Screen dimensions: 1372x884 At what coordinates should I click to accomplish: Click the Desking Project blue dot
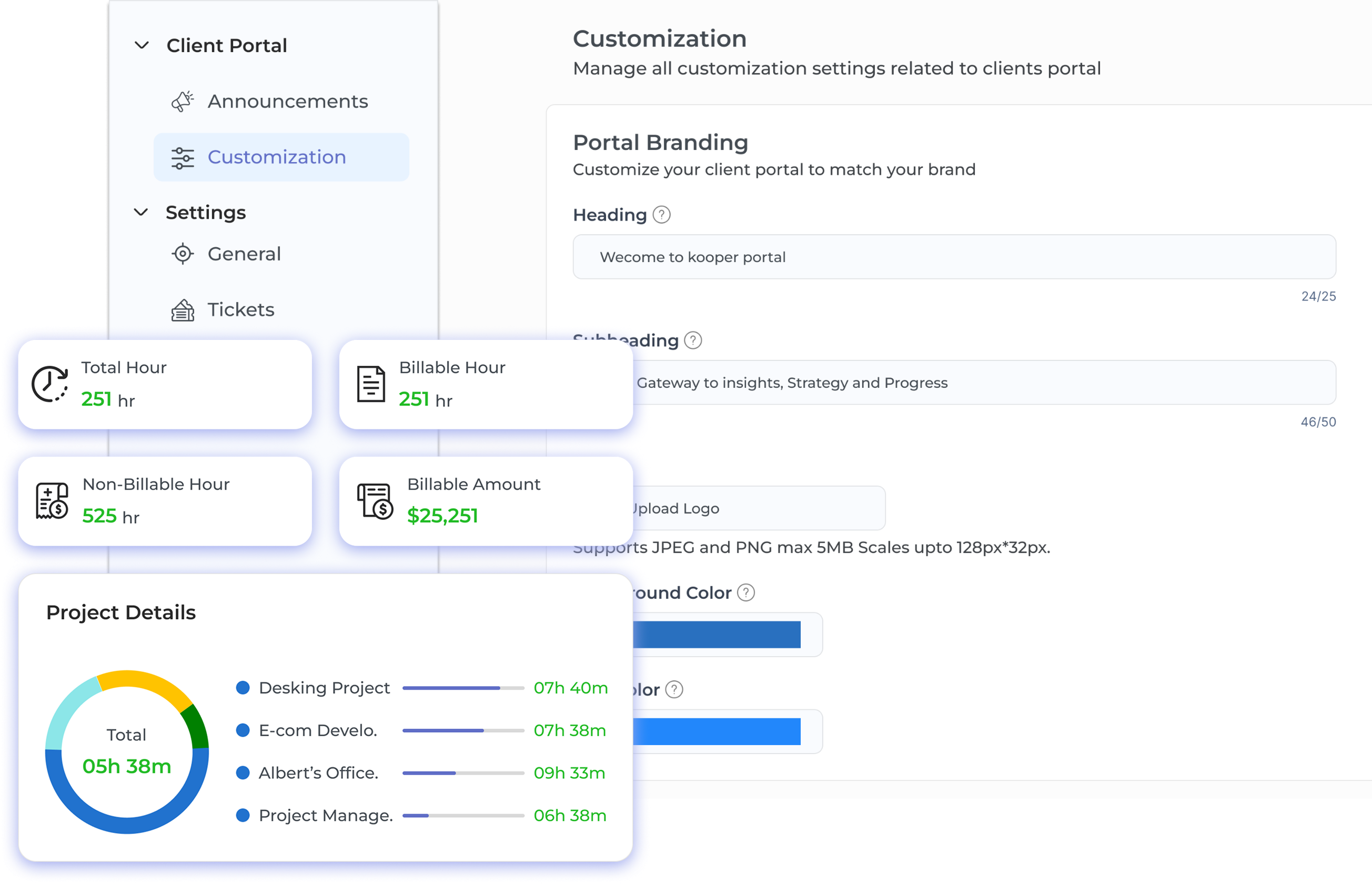click(x=243, y=688)
